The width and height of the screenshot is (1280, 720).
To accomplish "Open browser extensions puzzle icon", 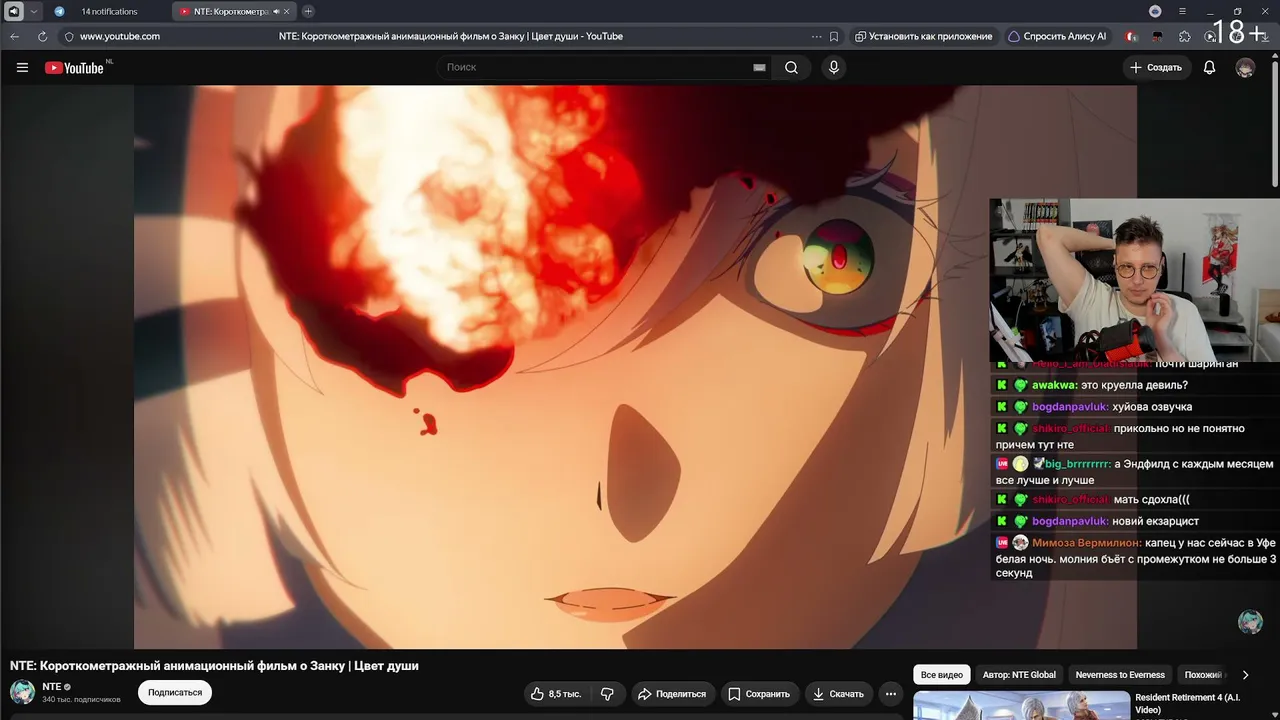I will (1185, 36).
